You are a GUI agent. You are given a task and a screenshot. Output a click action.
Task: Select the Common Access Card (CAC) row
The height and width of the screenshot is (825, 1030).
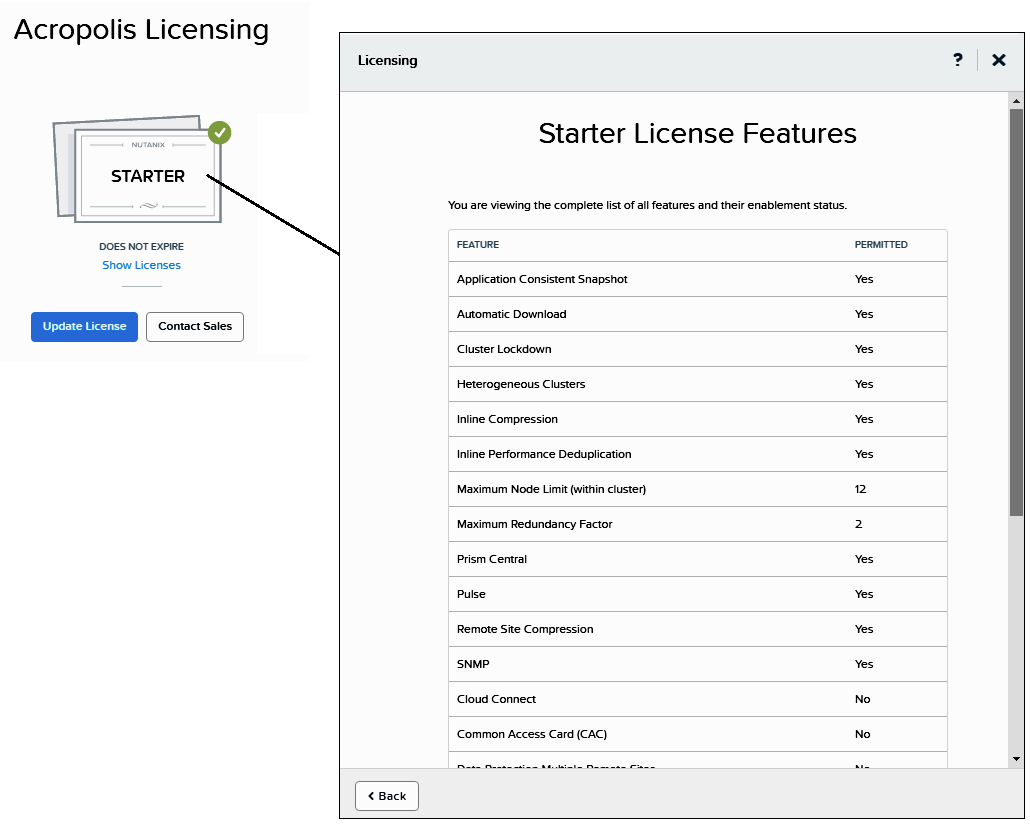pyautogui.click(x=698, y=734)
